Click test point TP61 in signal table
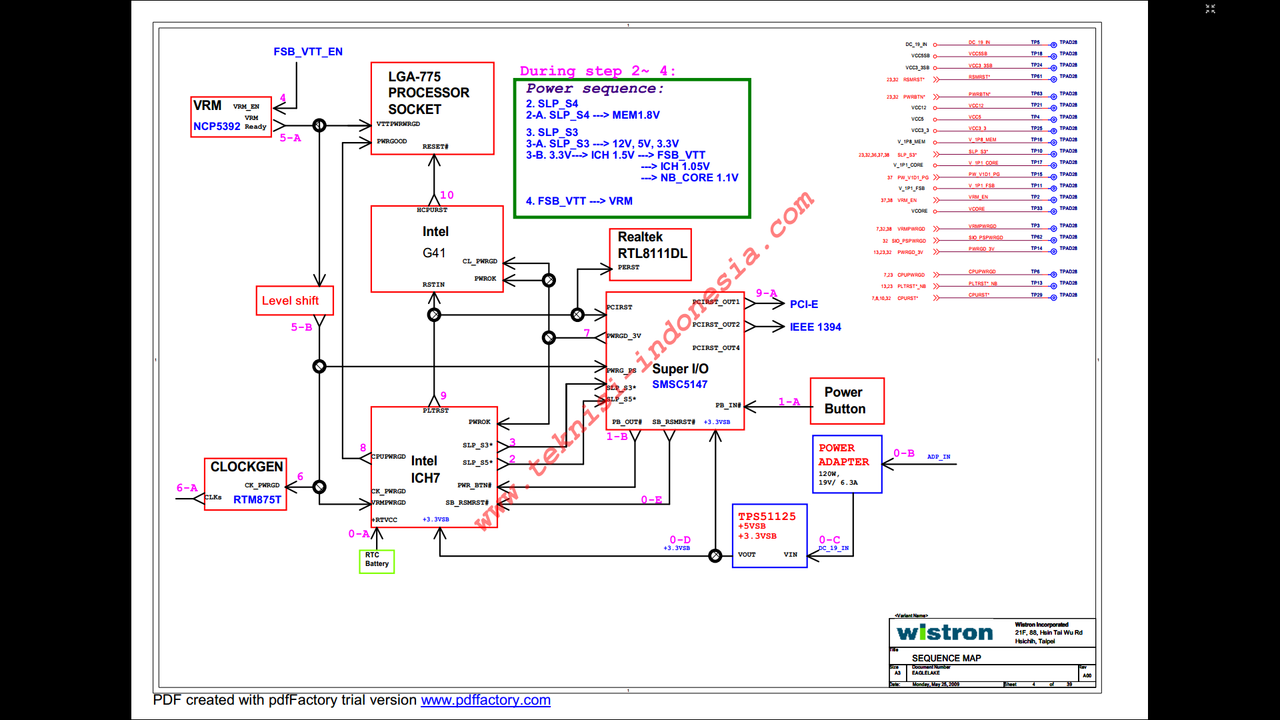The image size is (1280, 720). (x=1036, y=76)
